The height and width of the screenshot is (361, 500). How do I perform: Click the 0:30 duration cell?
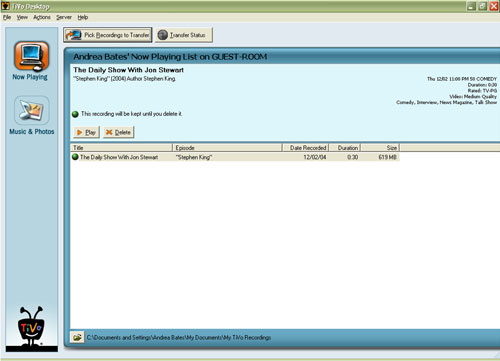[x=352, y=157]
